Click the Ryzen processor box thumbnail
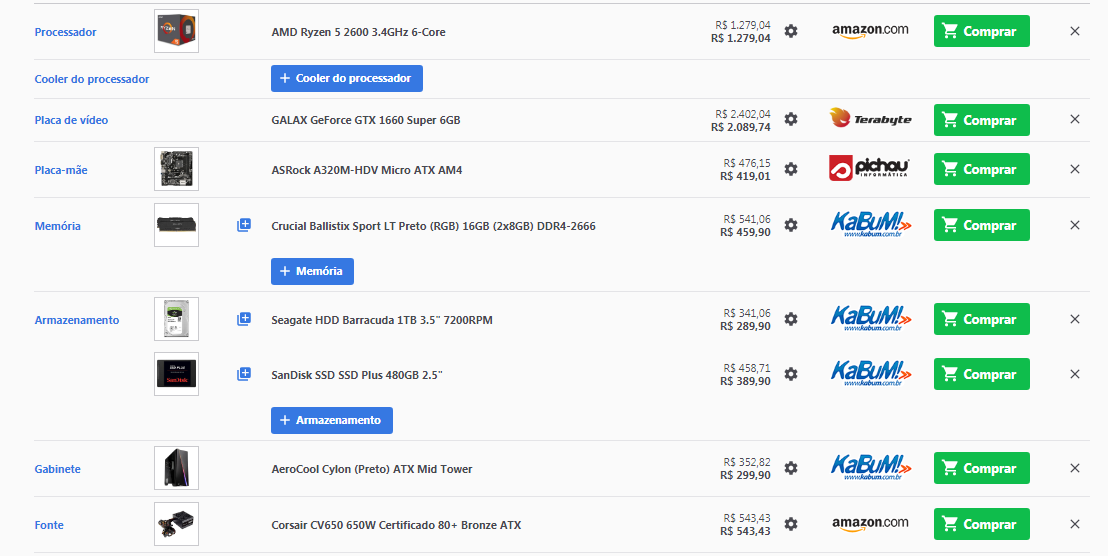1108x556 pixels. pos(177,31)
